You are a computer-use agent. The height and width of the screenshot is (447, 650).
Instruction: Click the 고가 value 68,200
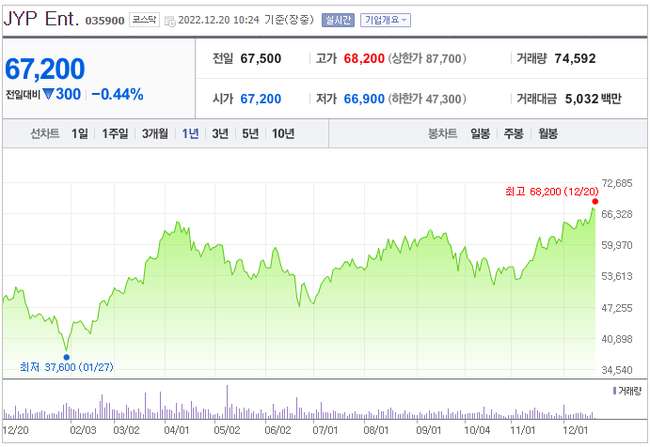click(x=364, y=58)
